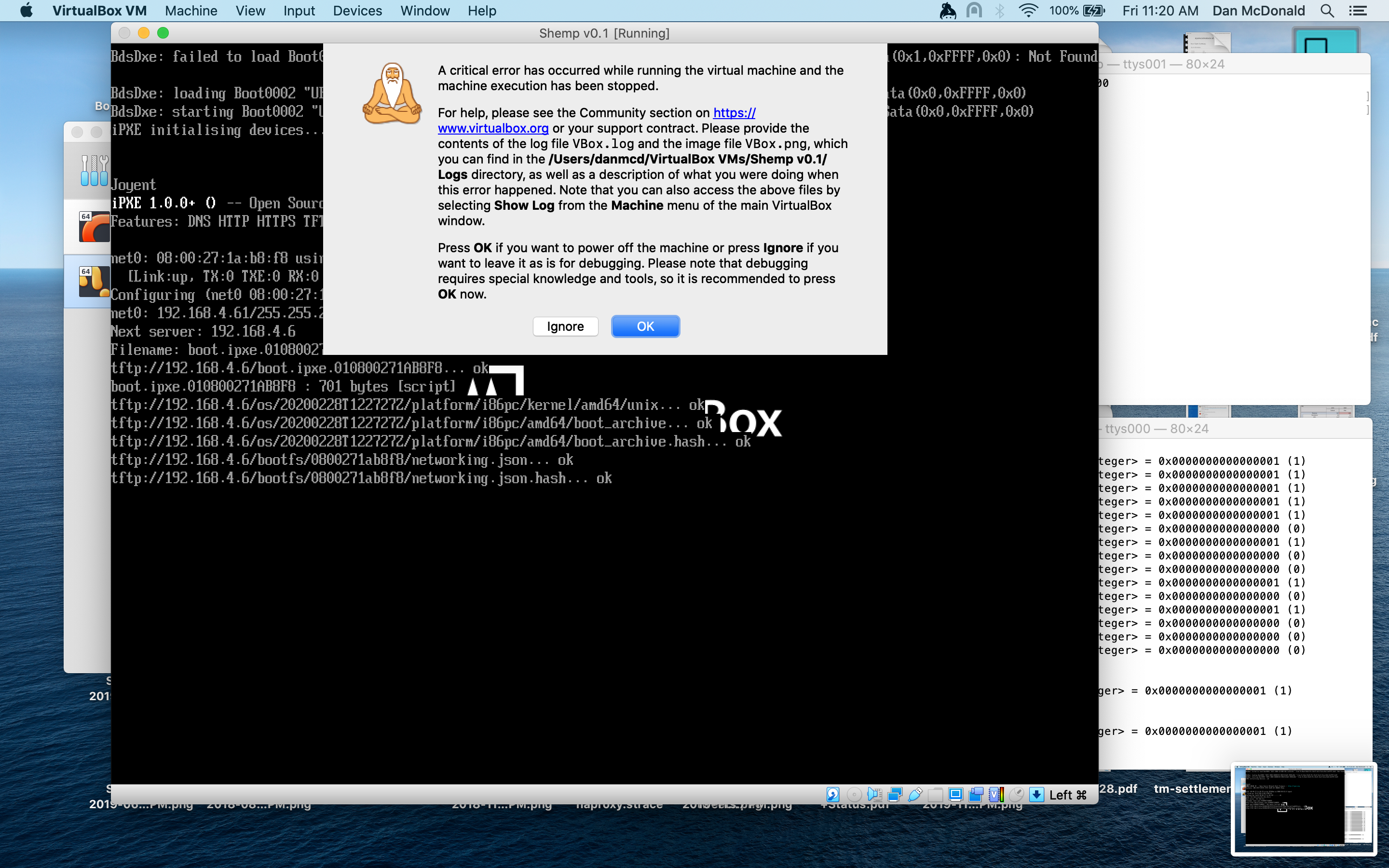Click the mouse integration status icon
1389x868 pixels.
(1017, 795)
